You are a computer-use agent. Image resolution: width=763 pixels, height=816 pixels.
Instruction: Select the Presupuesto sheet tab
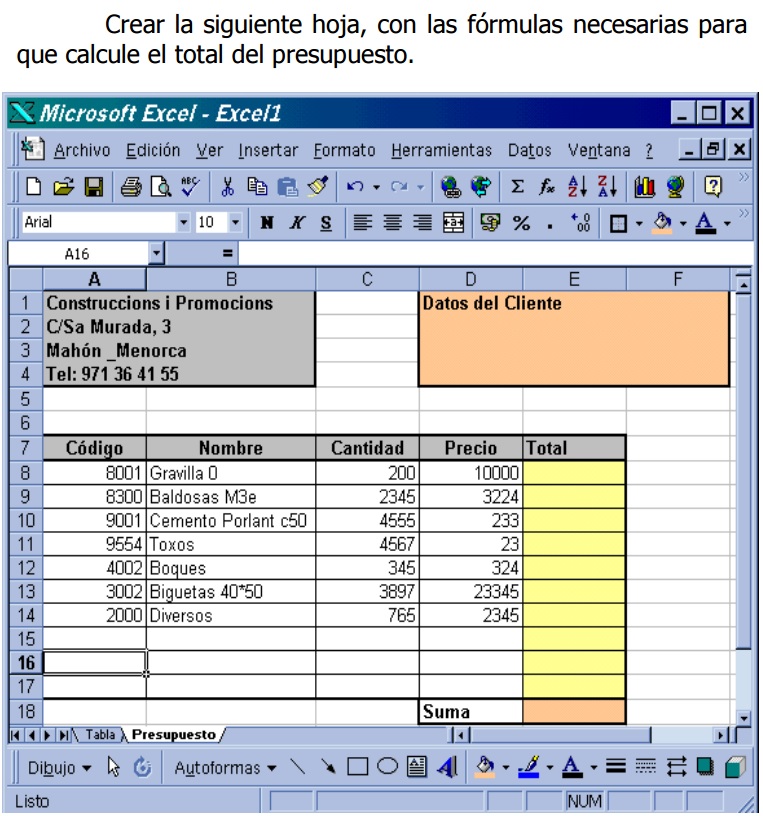coord(173,734)
